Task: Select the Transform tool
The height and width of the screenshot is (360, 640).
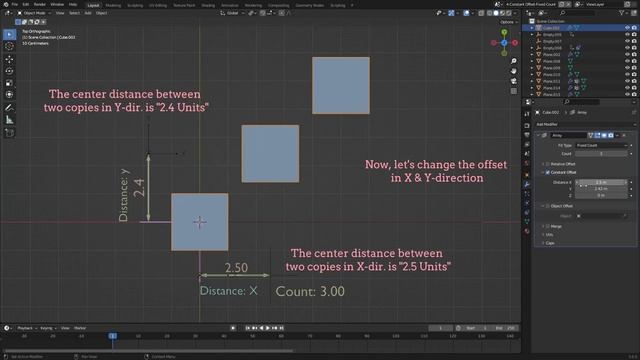Action: (9, 95)
